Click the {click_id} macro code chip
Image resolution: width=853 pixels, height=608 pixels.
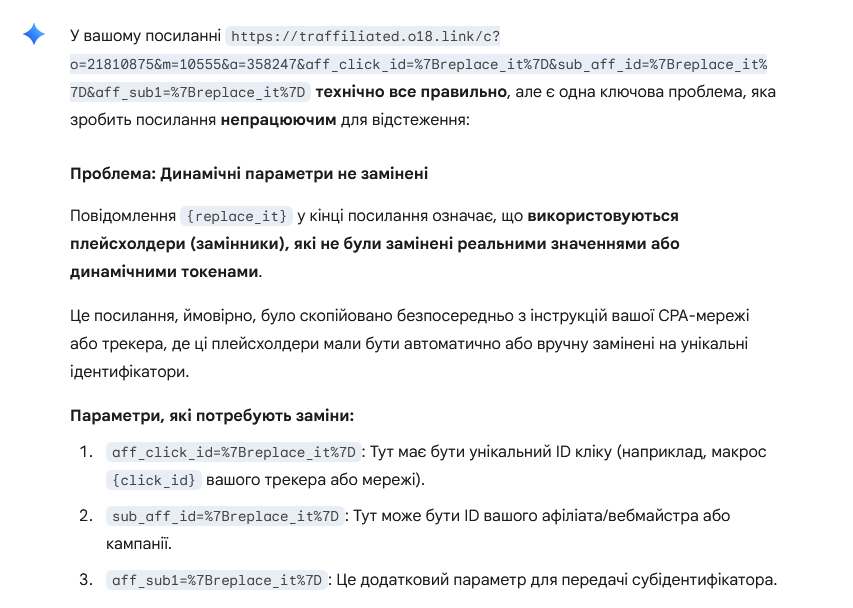pos(154,480)
